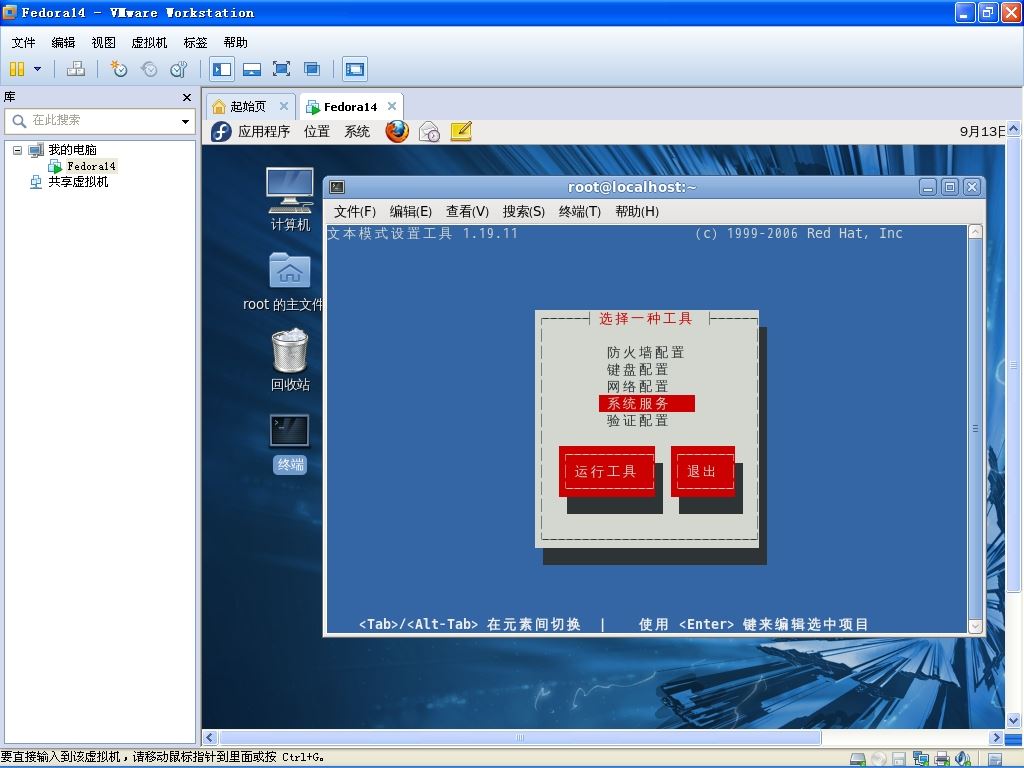Toggle the library sidebar view icon
Image resolution: width=1024 pixels, height=768 pixels.
click(x=222, y=69)
